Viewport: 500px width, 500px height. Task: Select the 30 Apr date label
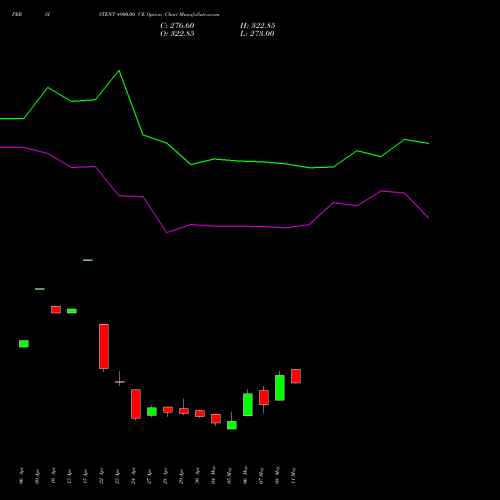pos(198,476)
